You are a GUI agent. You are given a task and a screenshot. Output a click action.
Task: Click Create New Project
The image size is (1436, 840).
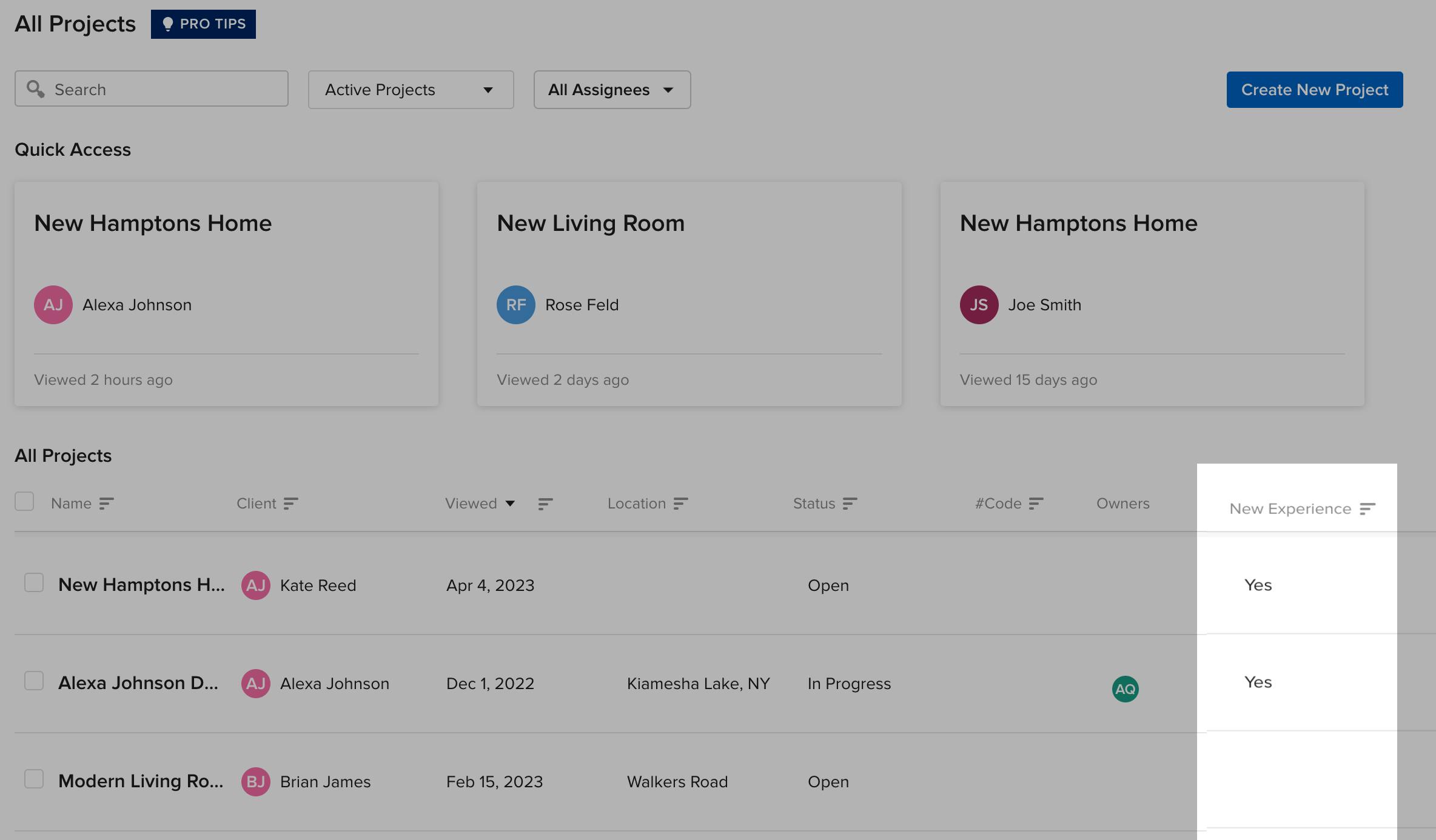[x=1314, y=89]
